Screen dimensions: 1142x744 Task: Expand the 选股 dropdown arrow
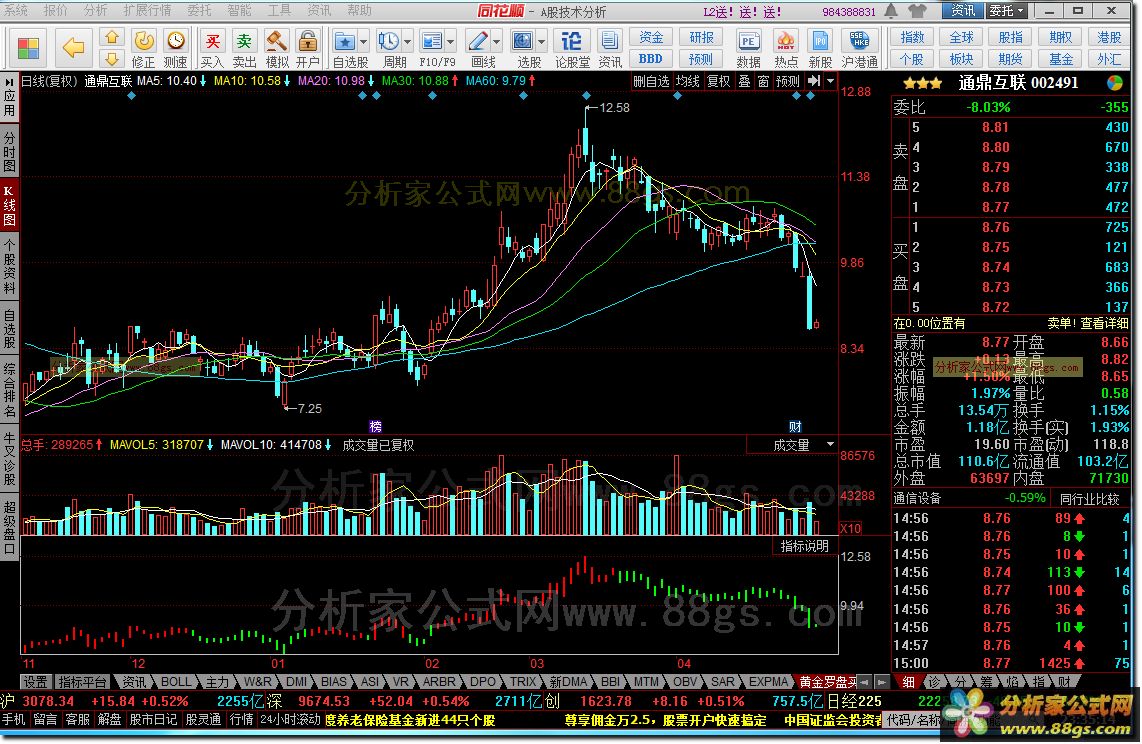[x=541, y=41]
